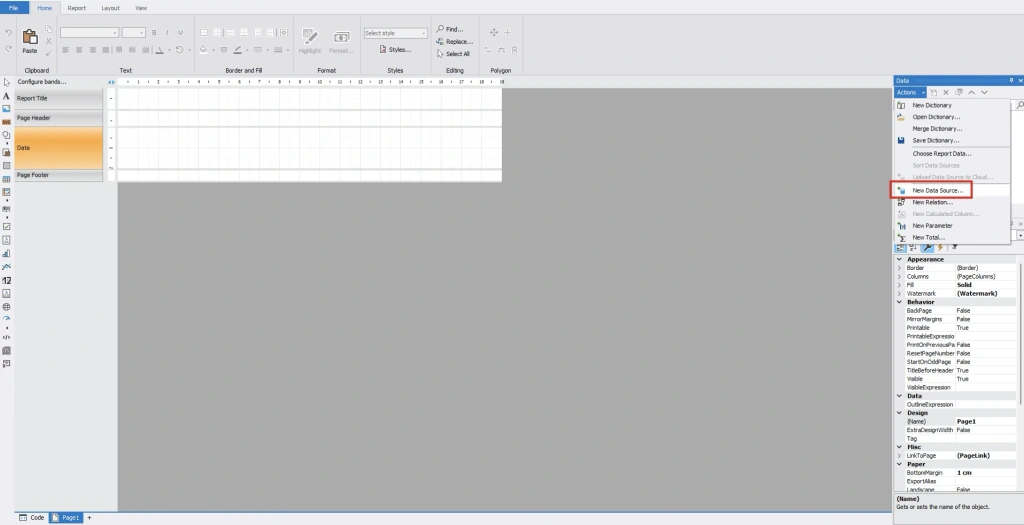Select the Chart component in the toolbox
1024x525 pixels.
point(7,253)
